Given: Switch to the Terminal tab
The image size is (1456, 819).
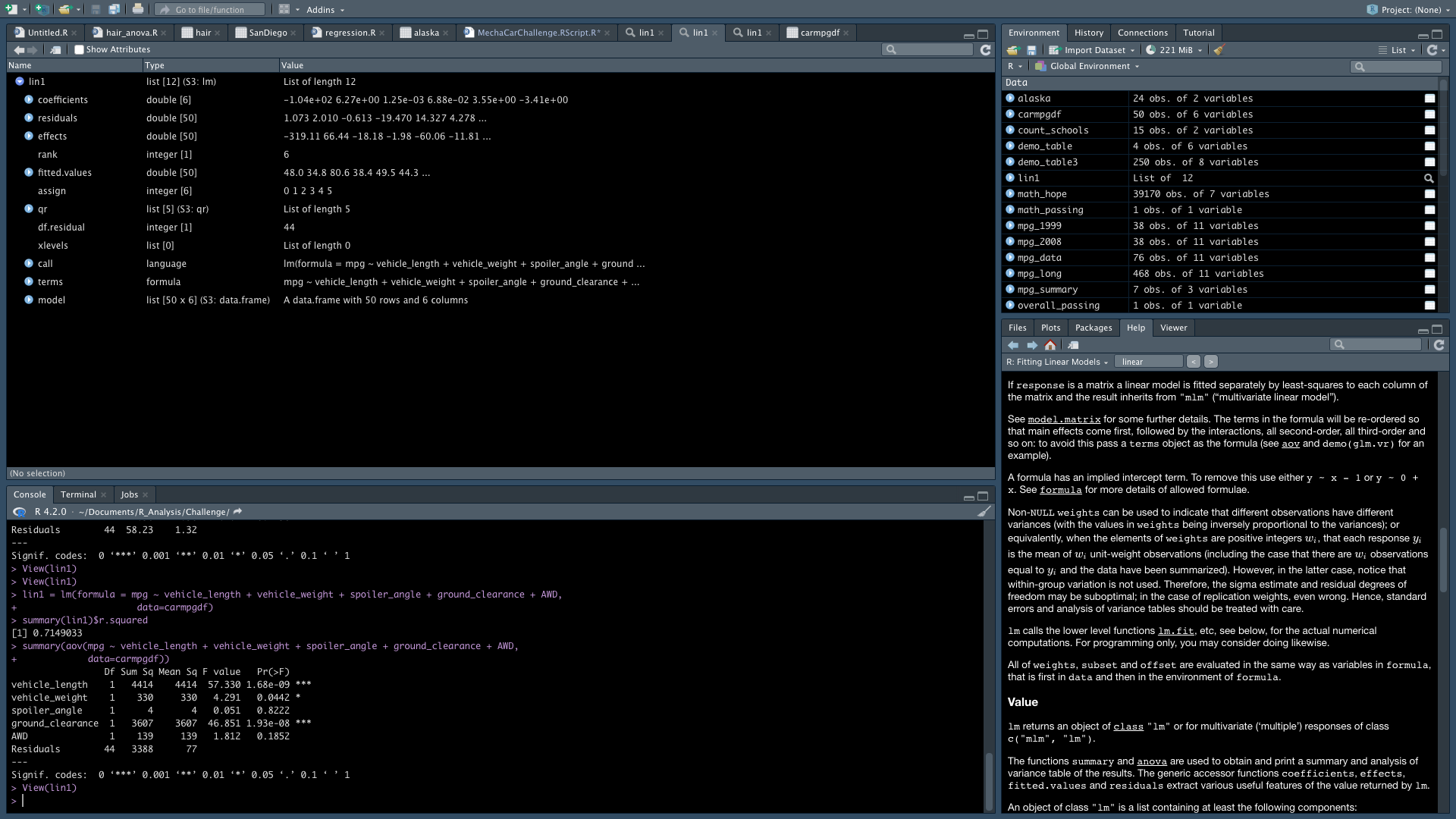Looking at the screenshot, I should tap(78, 494).
